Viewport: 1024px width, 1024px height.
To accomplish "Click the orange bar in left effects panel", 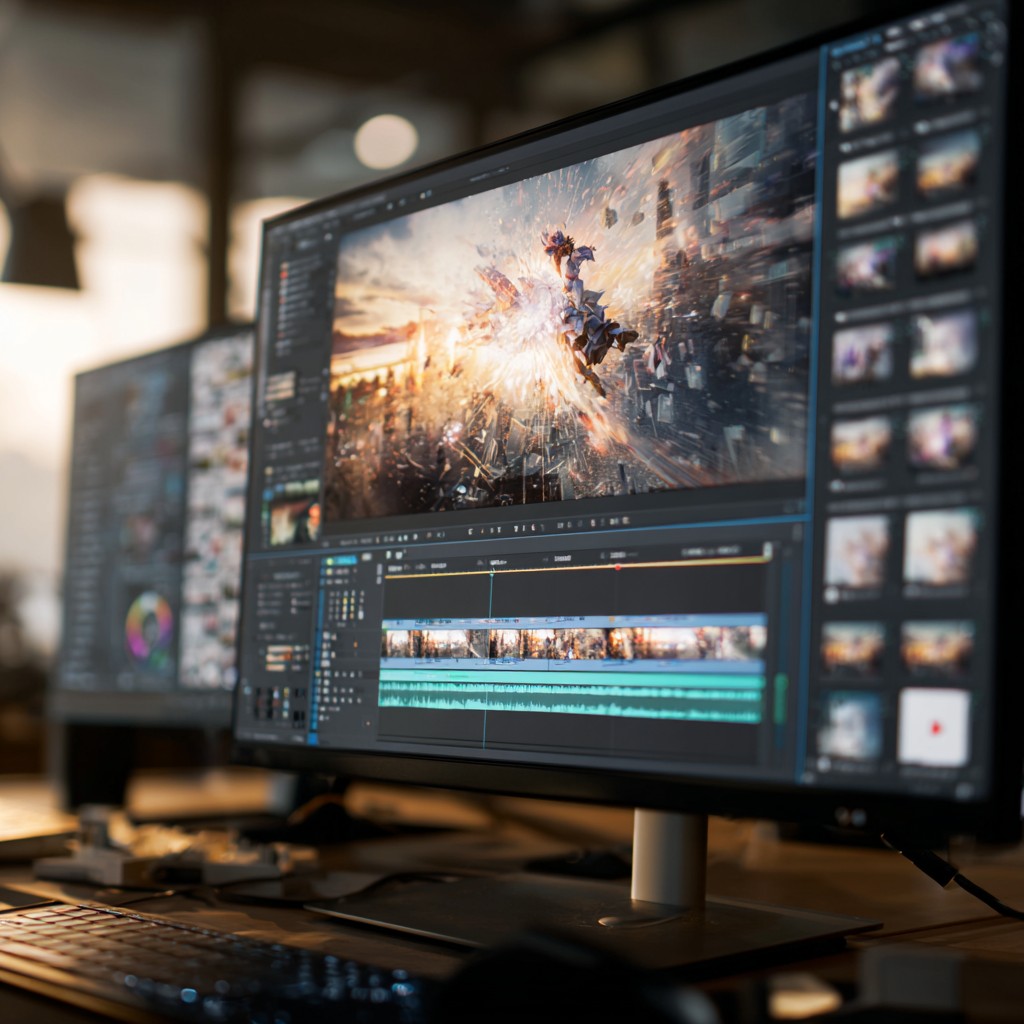I will (279, 651).
